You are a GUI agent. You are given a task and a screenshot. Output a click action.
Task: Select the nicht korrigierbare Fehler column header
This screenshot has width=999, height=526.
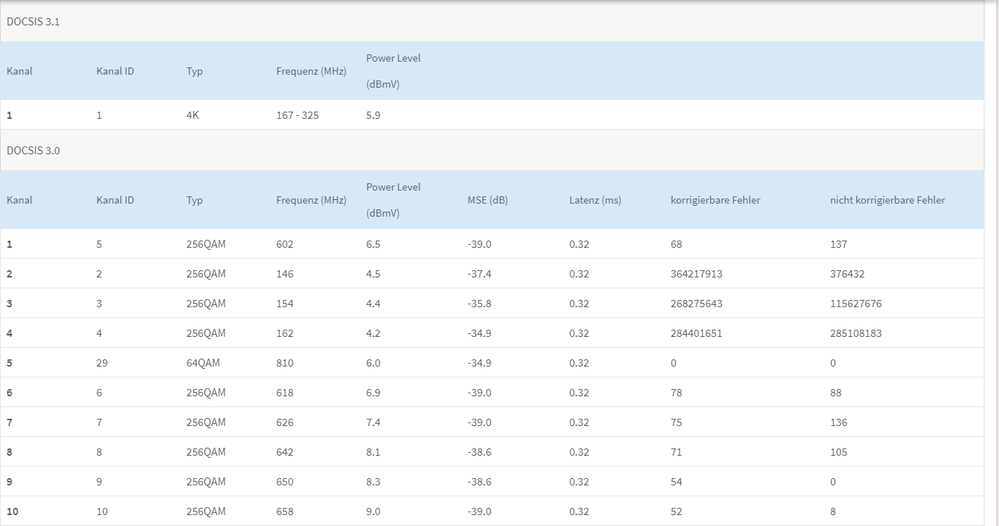(x=887, y=200)
